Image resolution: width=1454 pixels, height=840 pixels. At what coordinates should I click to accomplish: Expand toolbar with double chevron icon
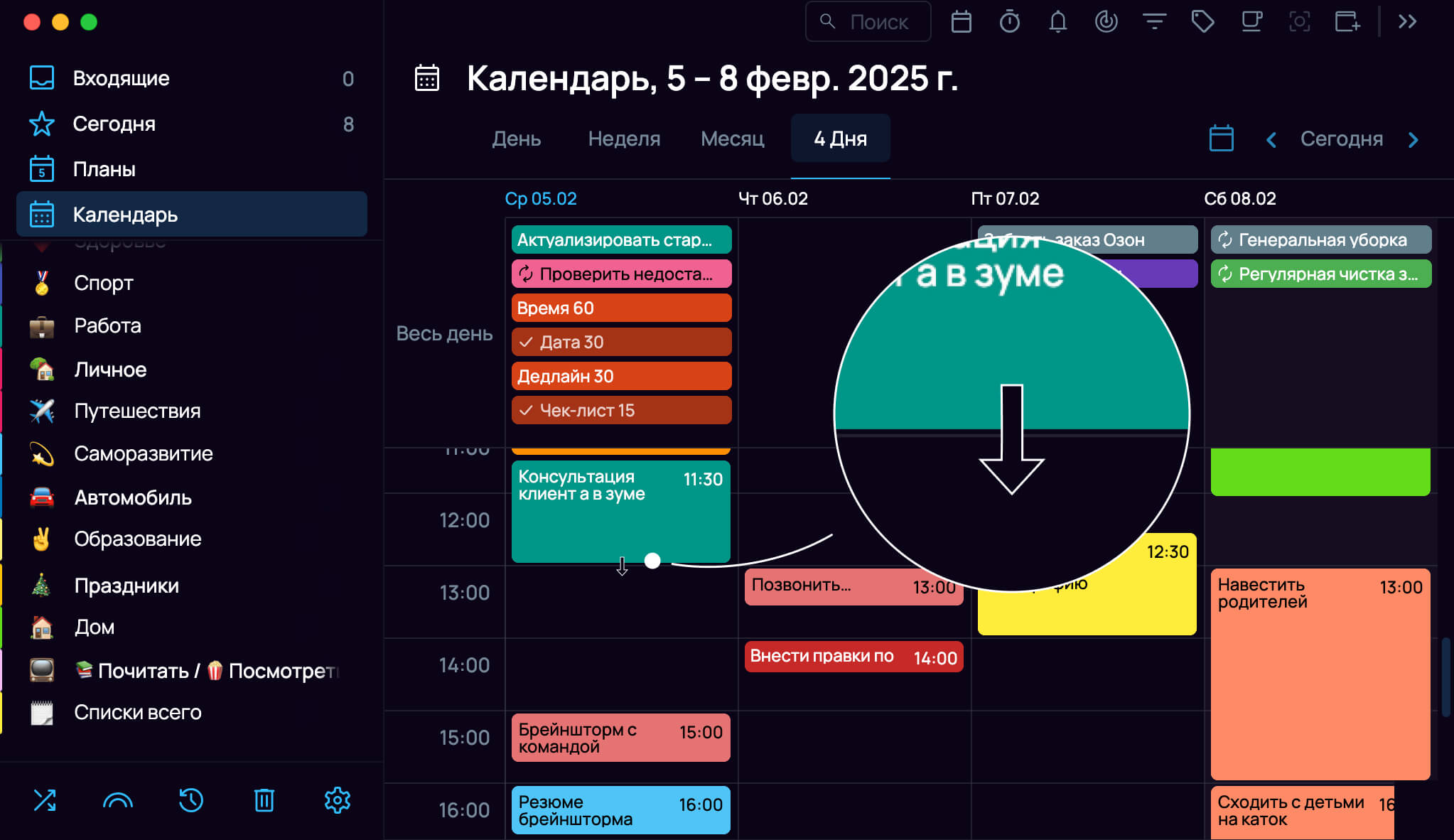tap(1407, 22)
